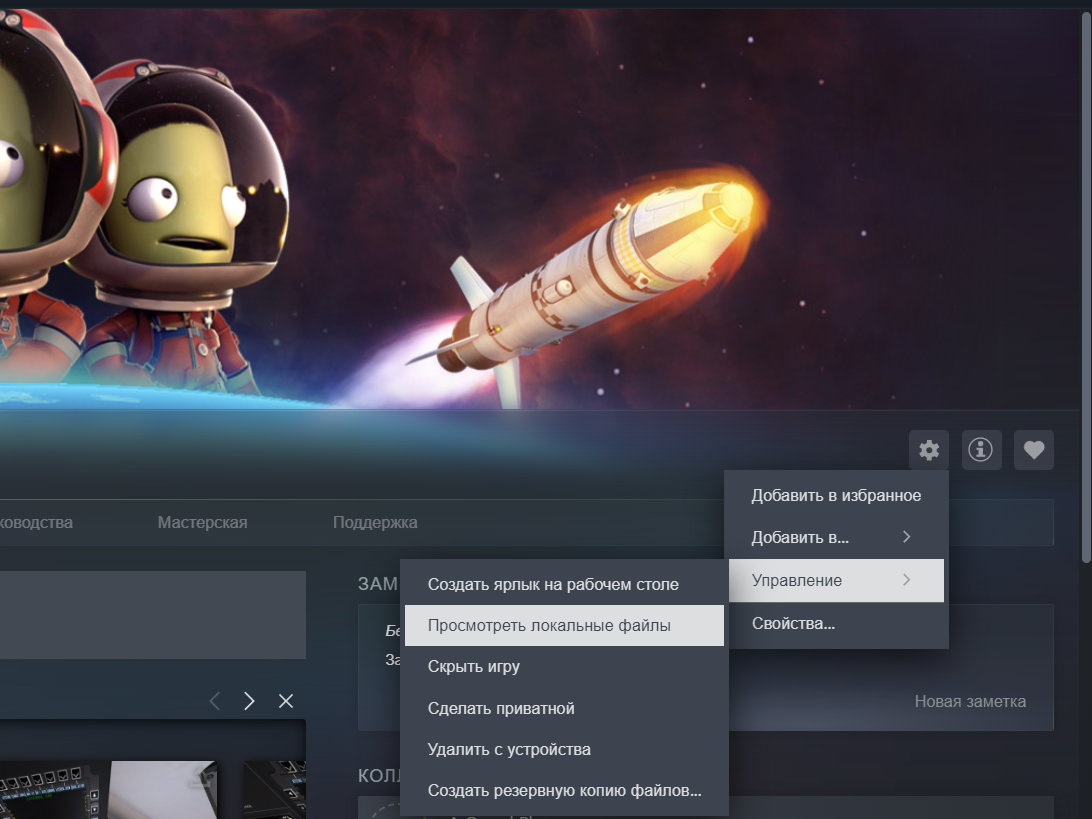This screenshot has height=819, width=1092.
Task: Click the game info circle icon
Action: tap(981, 450)
